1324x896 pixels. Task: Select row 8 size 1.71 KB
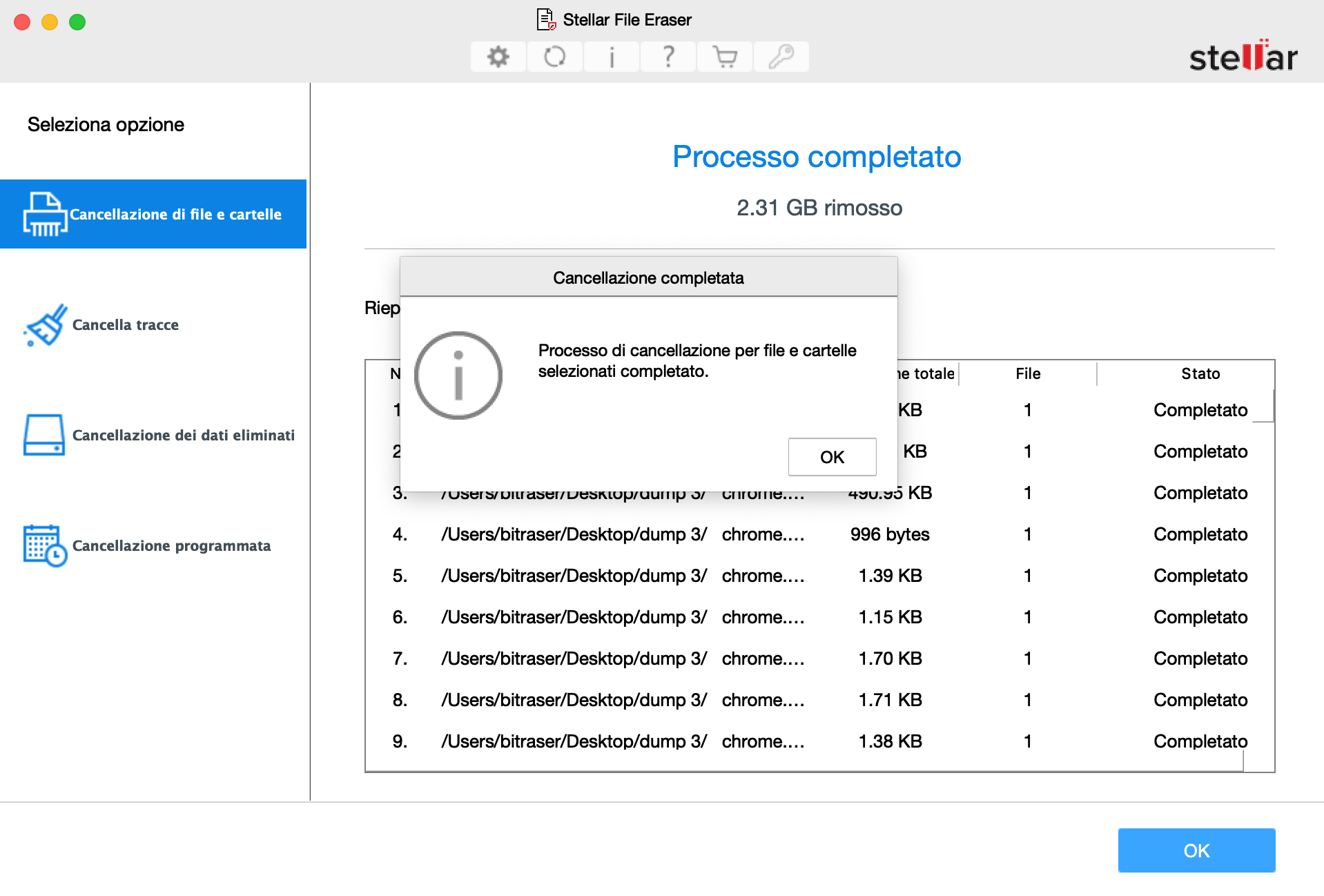[x=819, y=700]
